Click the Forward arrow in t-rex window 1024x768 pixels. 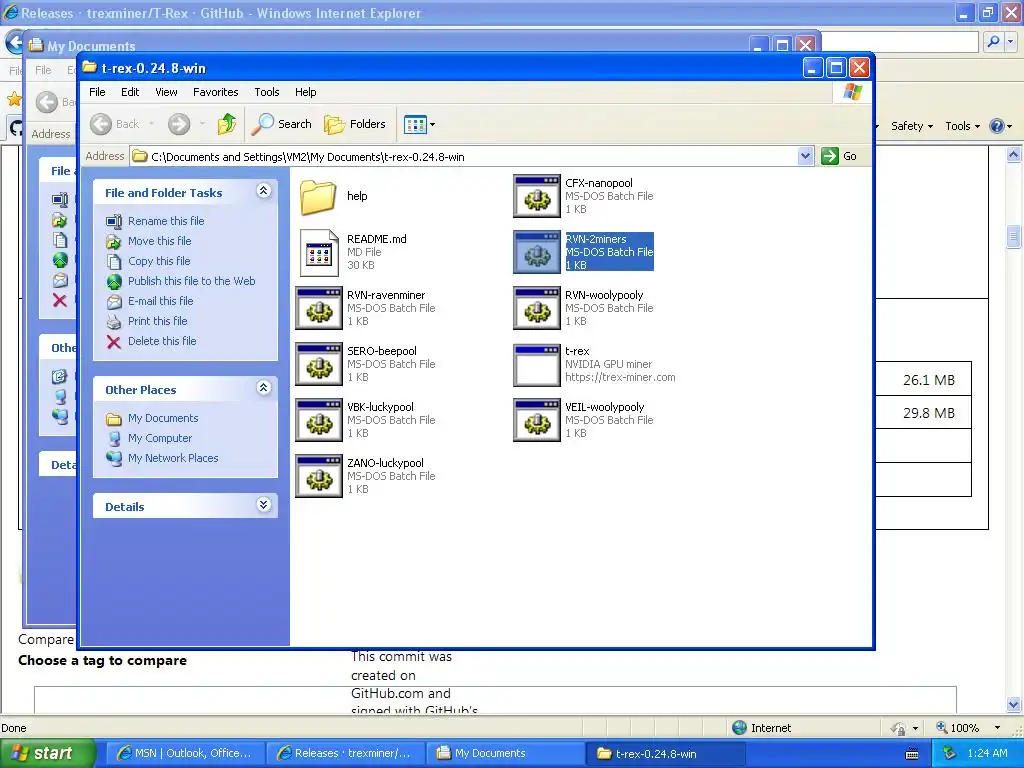click(x=178, y=123)
